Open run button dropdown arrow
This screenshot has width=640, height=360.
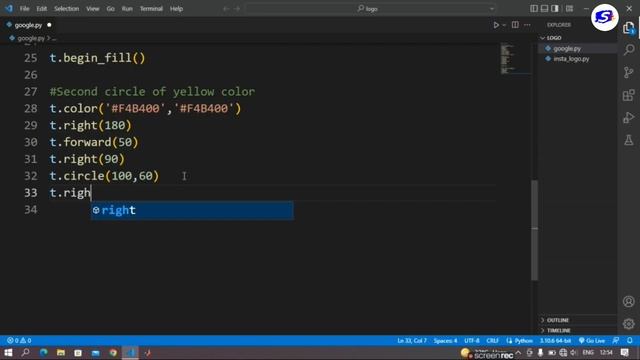click(x=504, y=25)
